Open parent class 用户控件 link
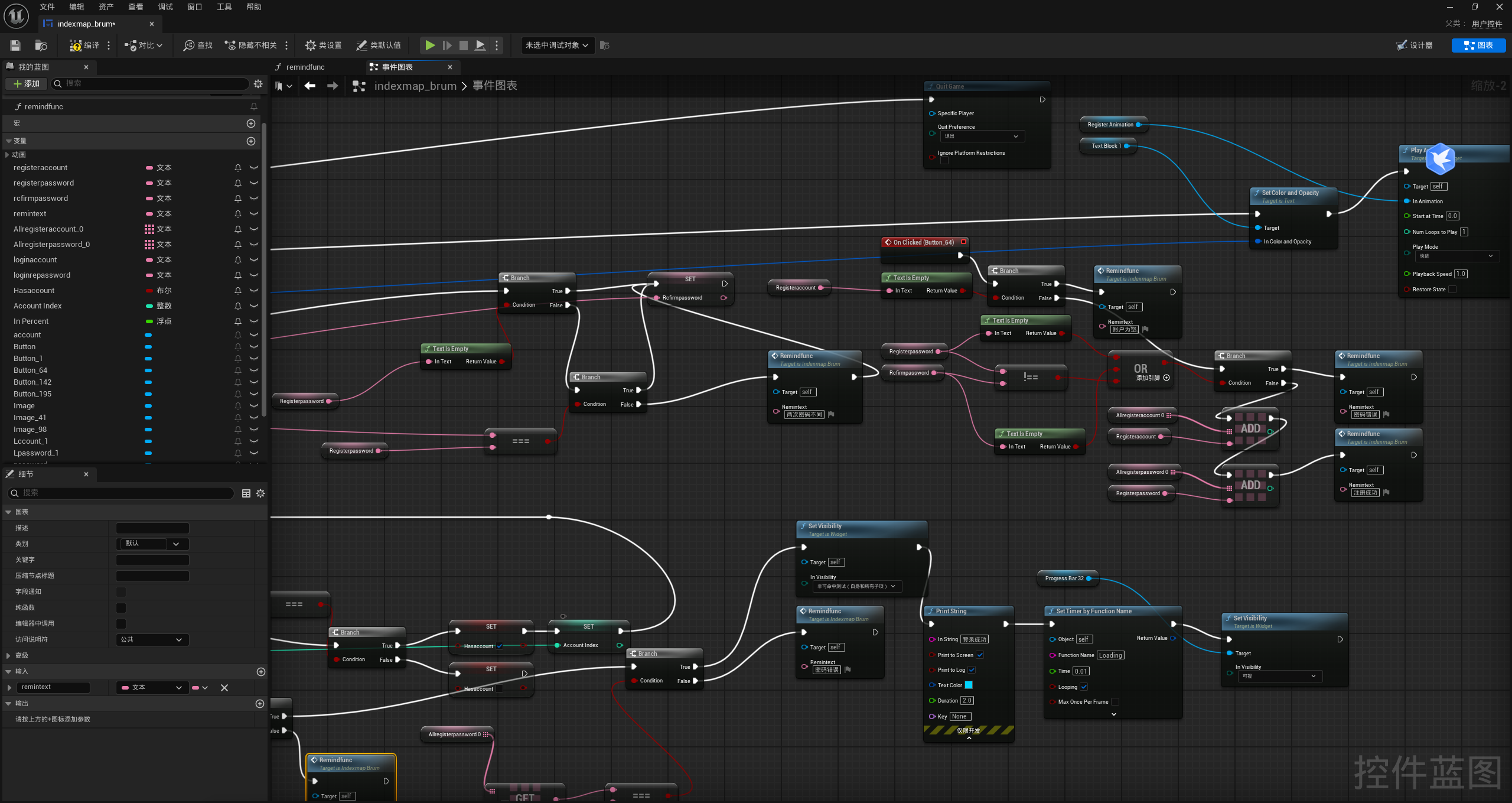Image resolution: width=1512 pixels, height=803 pixels. [x=1487, y=24]
